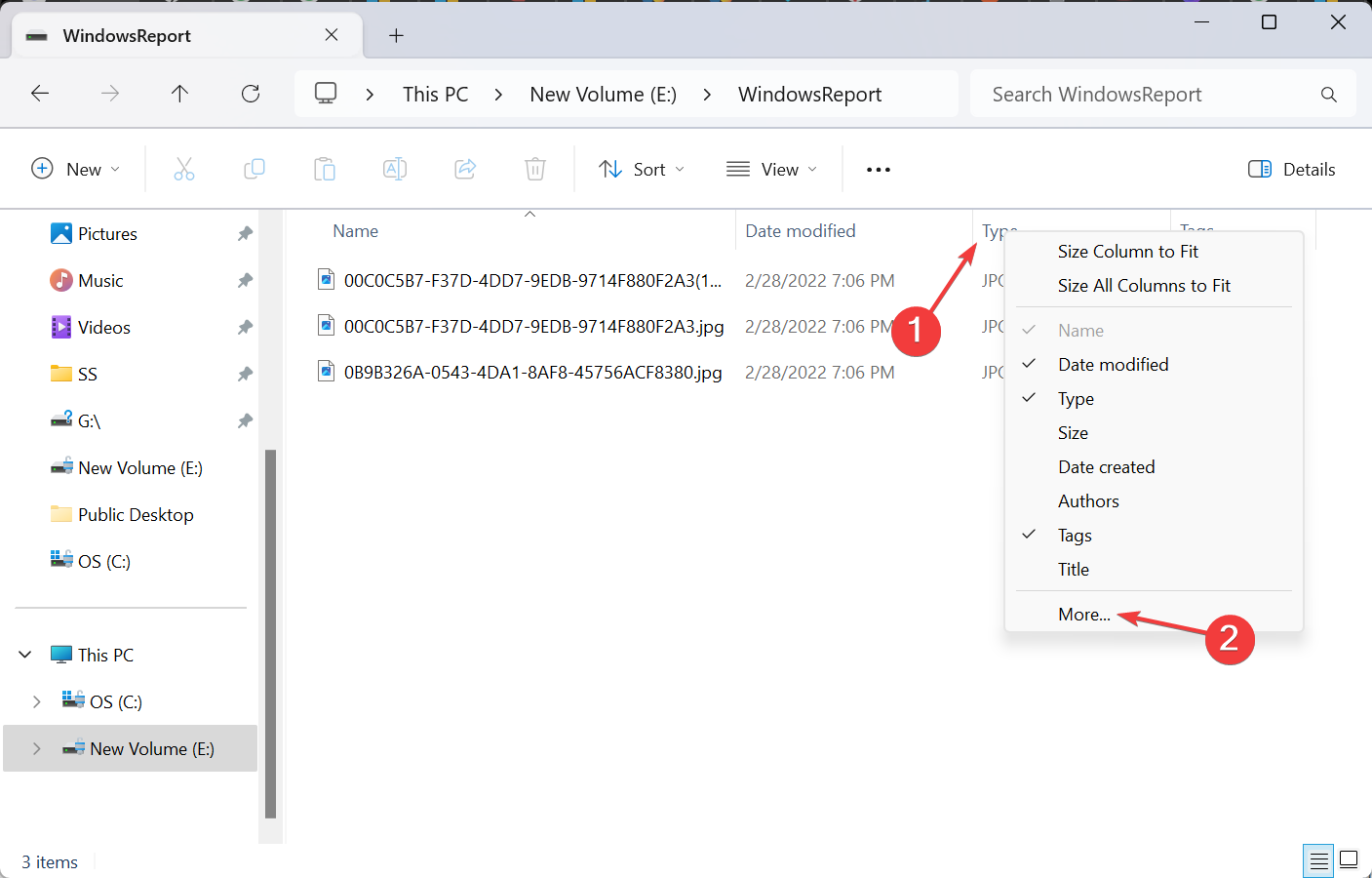The height and width of the screenshot is (878, 1372).
Task: Click the Cut scissors icon
Action: (184, 169)
